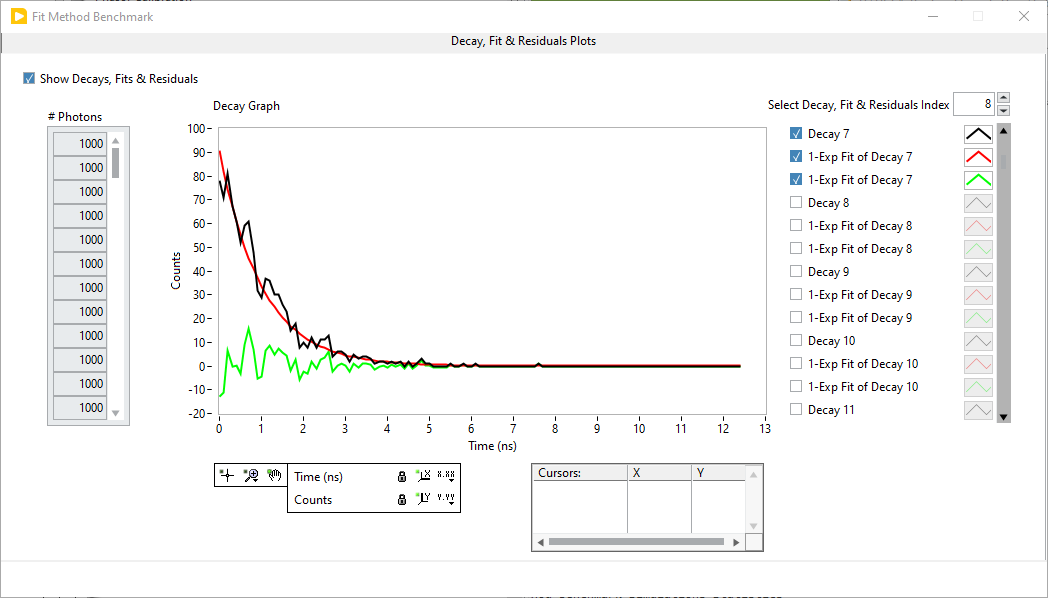
Task: Uncheck the green 1-Exp Fit of Decay 7
Action: tap(795, 179)
